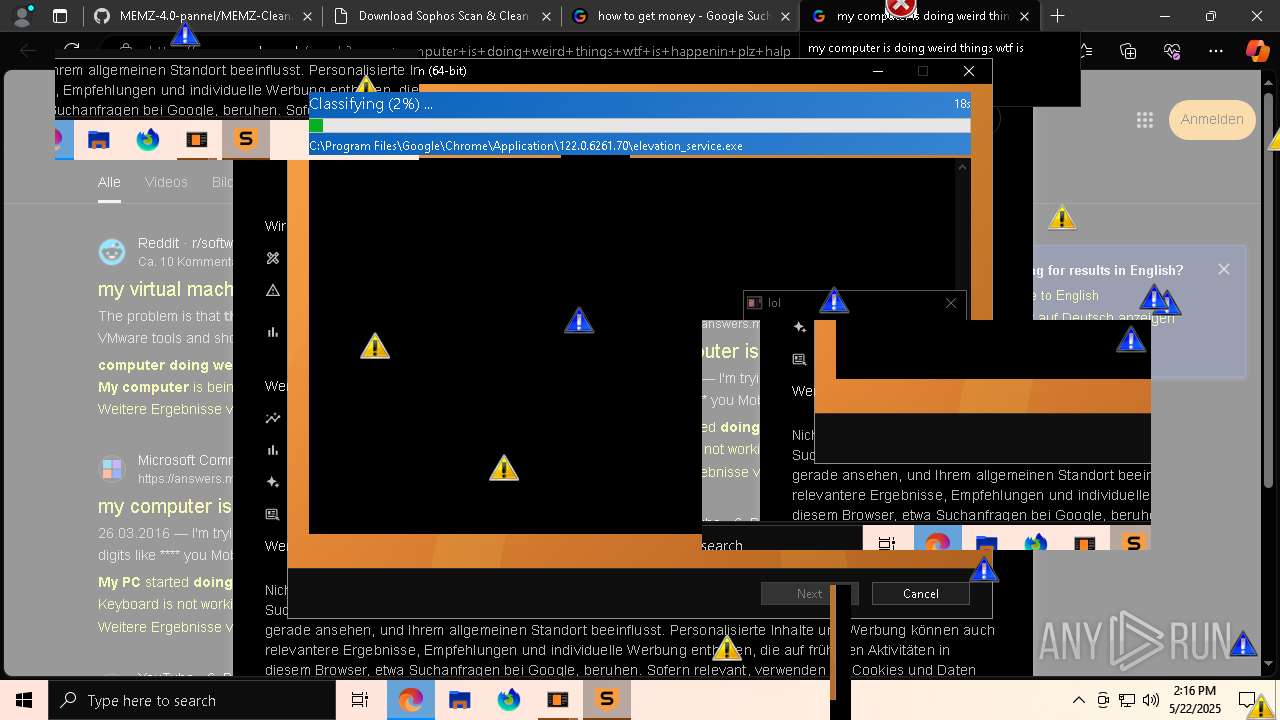Select the Videos search tab

point(166,182)
